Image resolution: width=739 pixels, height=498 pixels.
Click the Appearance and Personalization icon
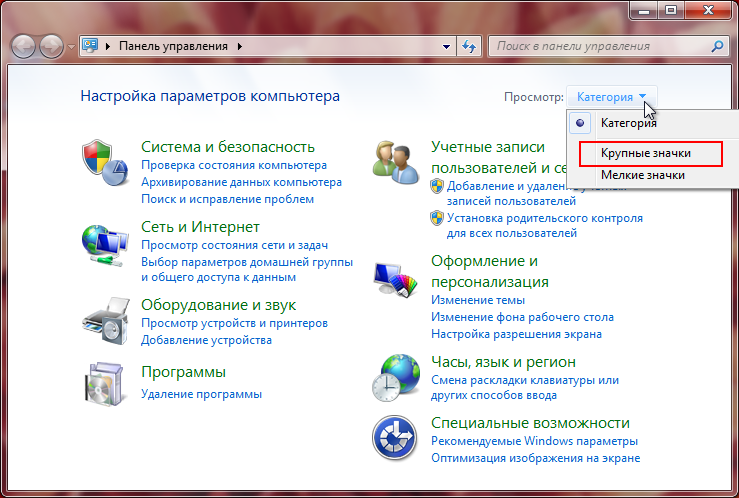pos(395,279)
